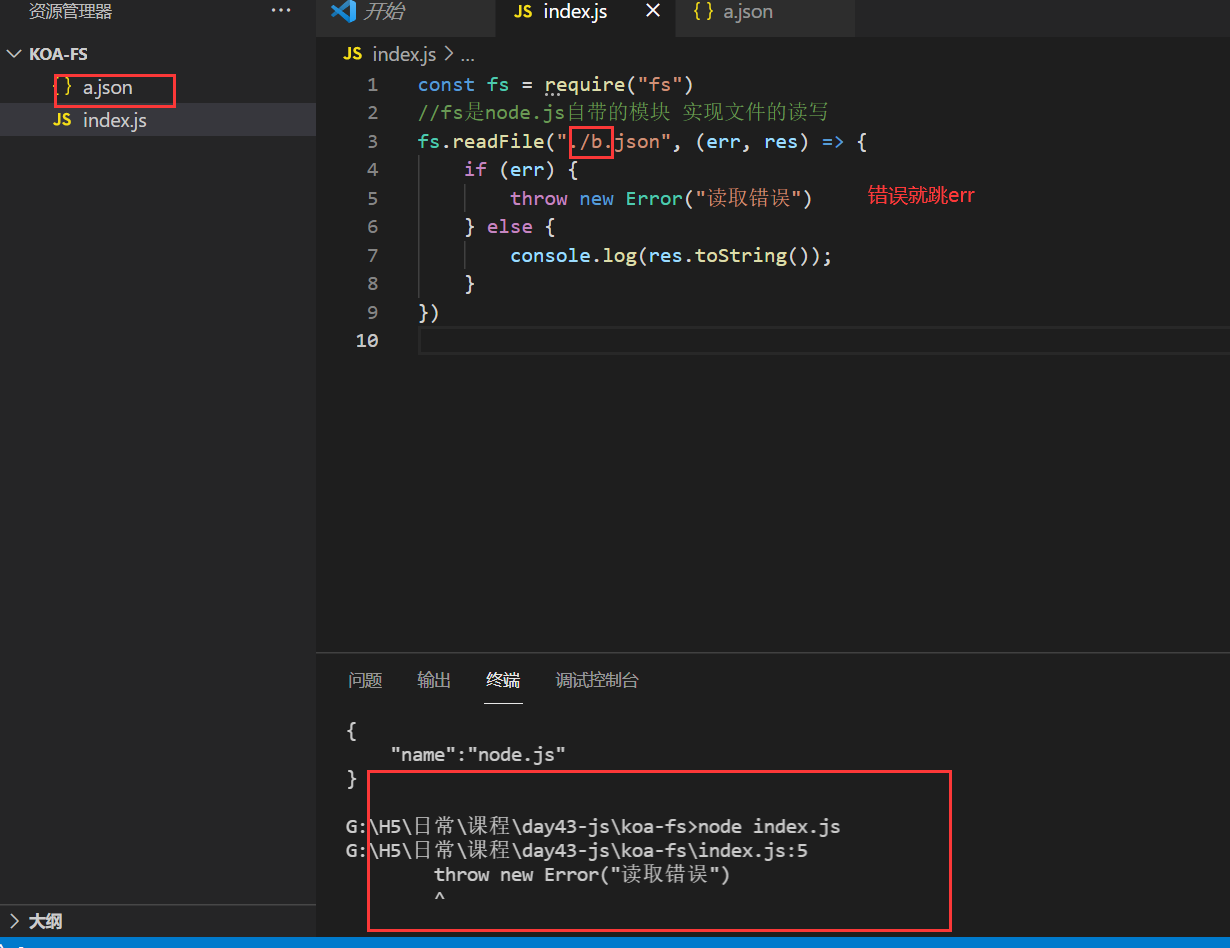Click line number 10 in gutter
Image resolution: width=1230 pixels, height=948 pixels.
point(367,341)
